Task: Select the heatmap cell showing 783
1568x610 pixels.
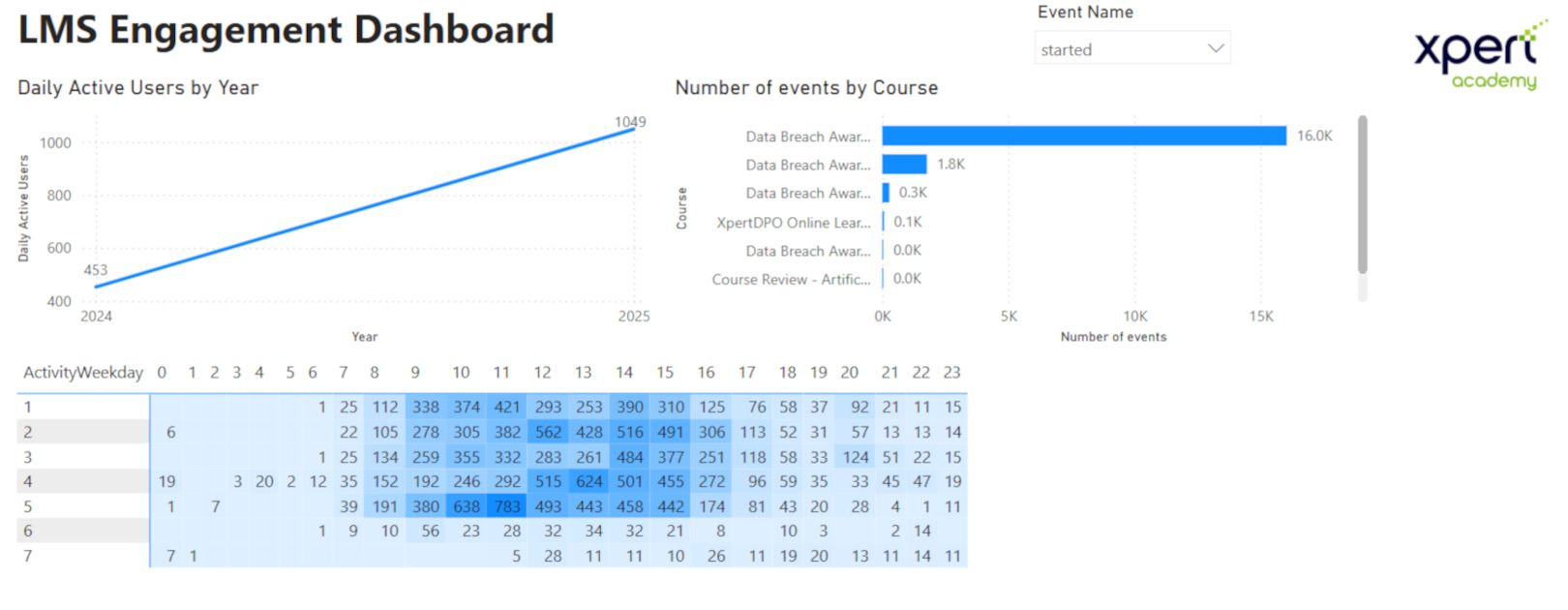Action: pyautogui.click(x=507, y=506)
